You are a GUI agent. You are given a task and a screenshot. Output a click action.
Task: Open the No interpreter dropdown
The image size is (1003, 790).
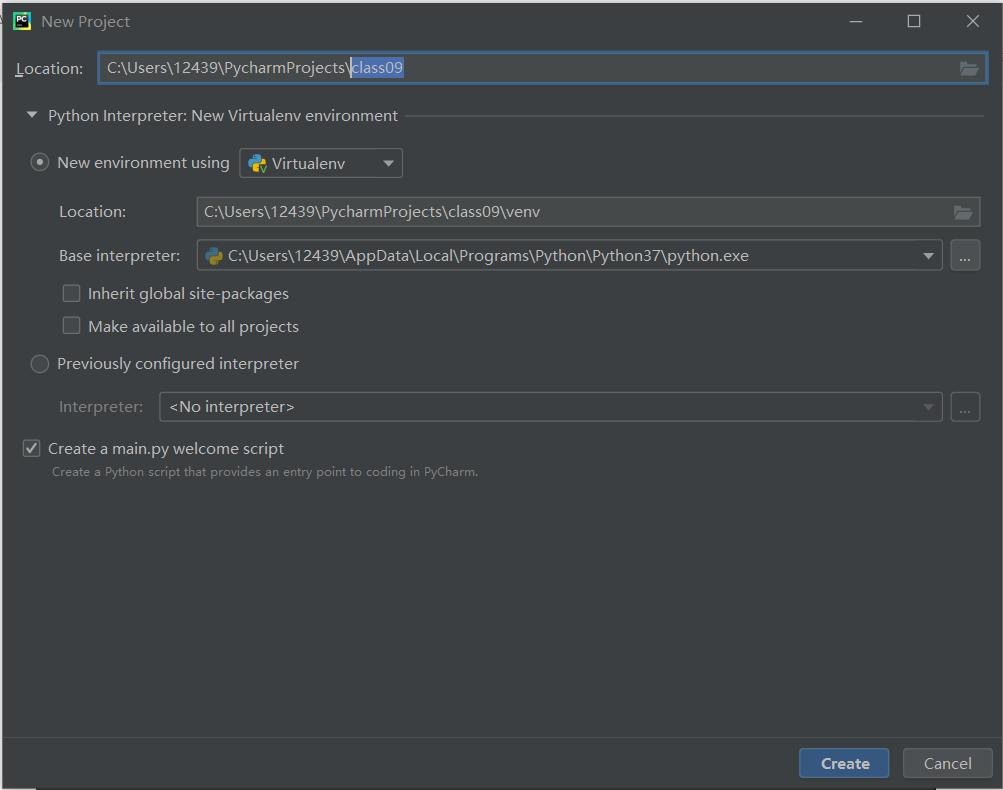click(550, 407)
